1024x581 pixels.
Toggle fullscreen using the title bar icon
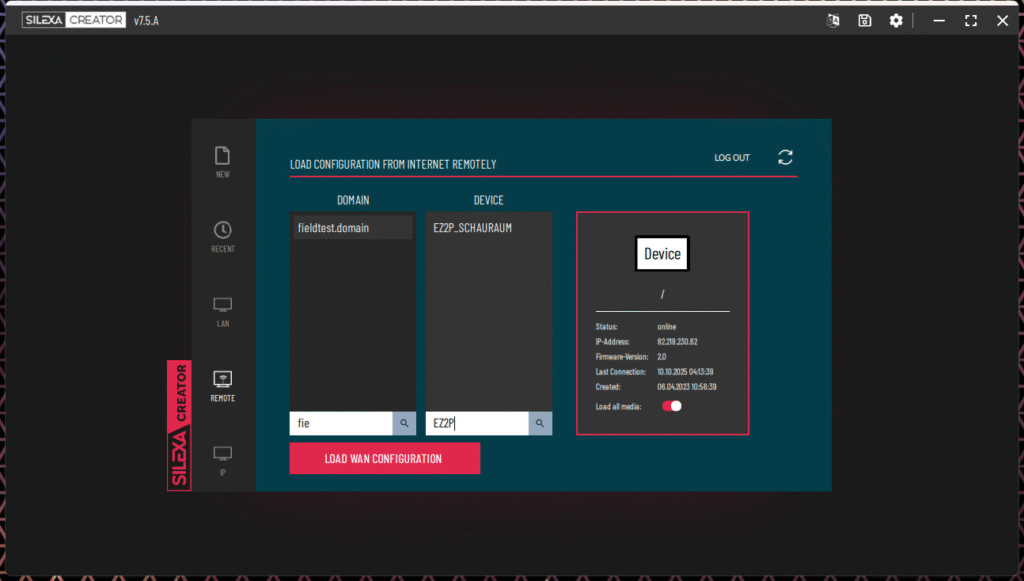tap(970, 20)
